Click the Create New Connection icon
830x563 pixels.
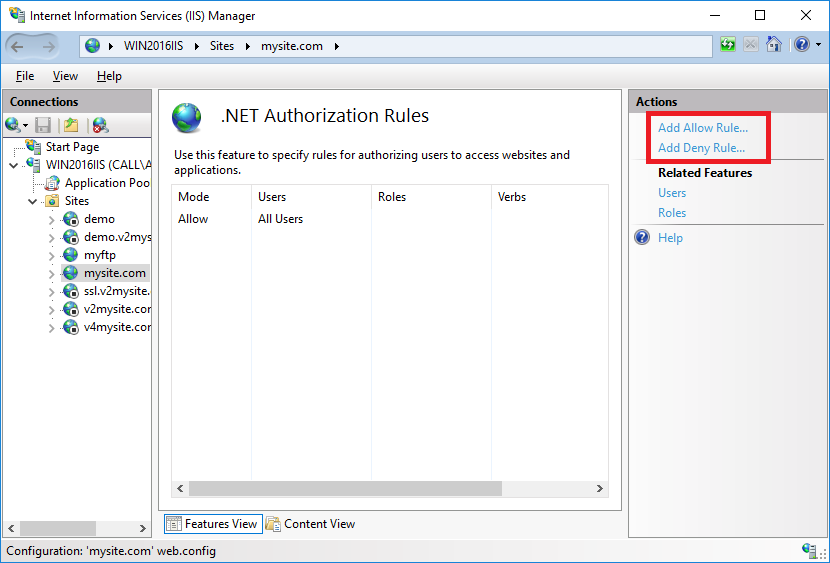(13, 125)
